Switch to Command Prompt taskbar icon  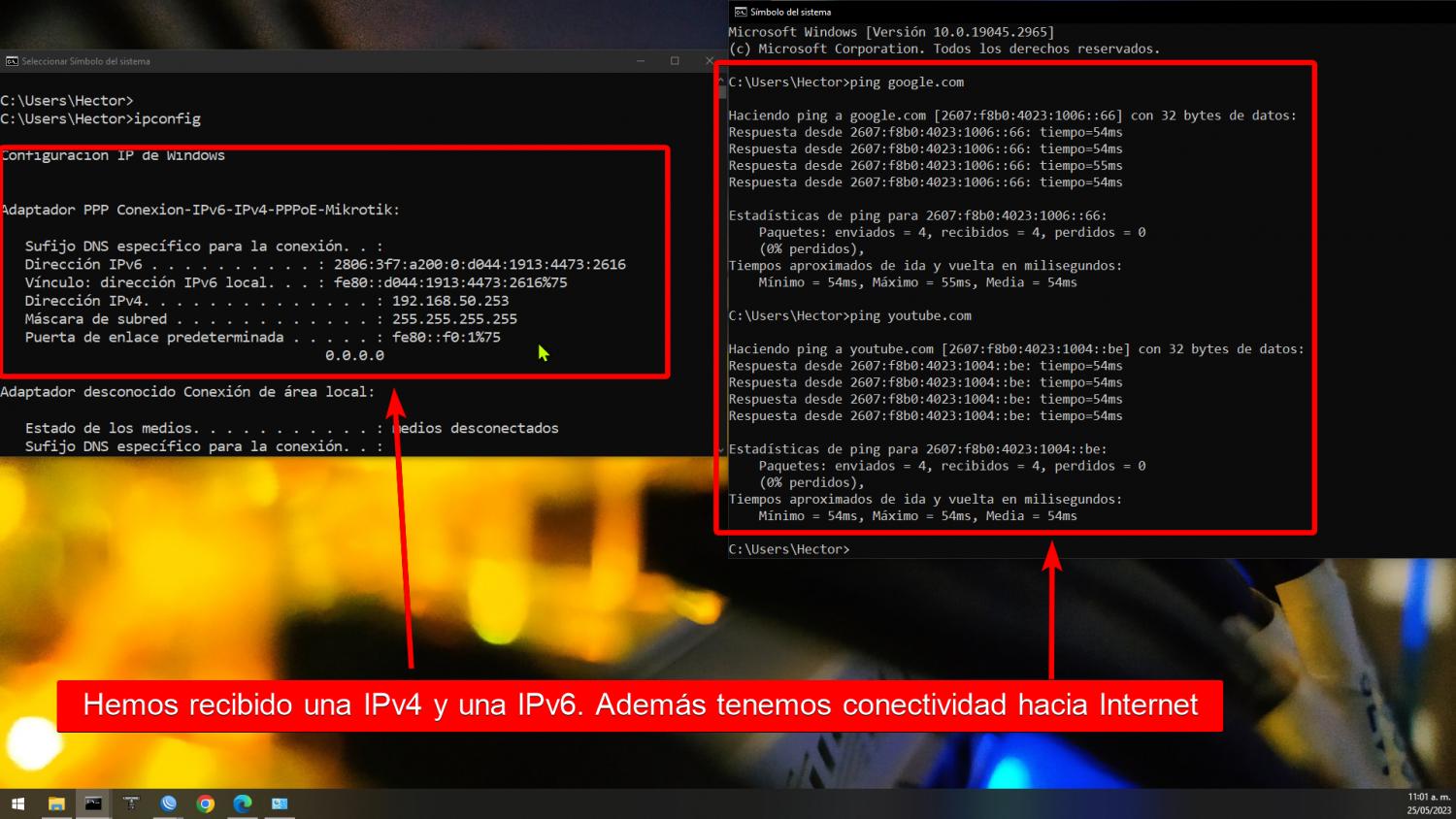pyautogui.click(x=93, y=803)
